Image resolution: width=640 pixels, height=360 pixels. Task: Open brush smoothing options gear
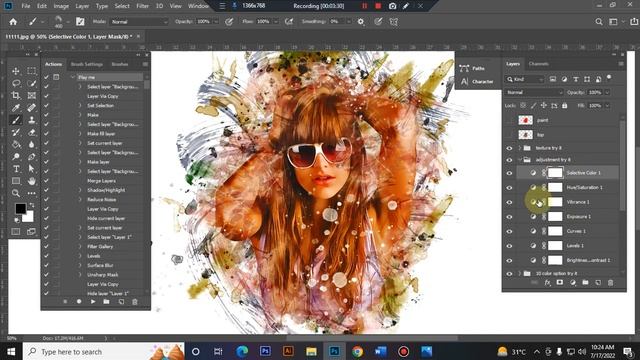(x=361, y=22)
